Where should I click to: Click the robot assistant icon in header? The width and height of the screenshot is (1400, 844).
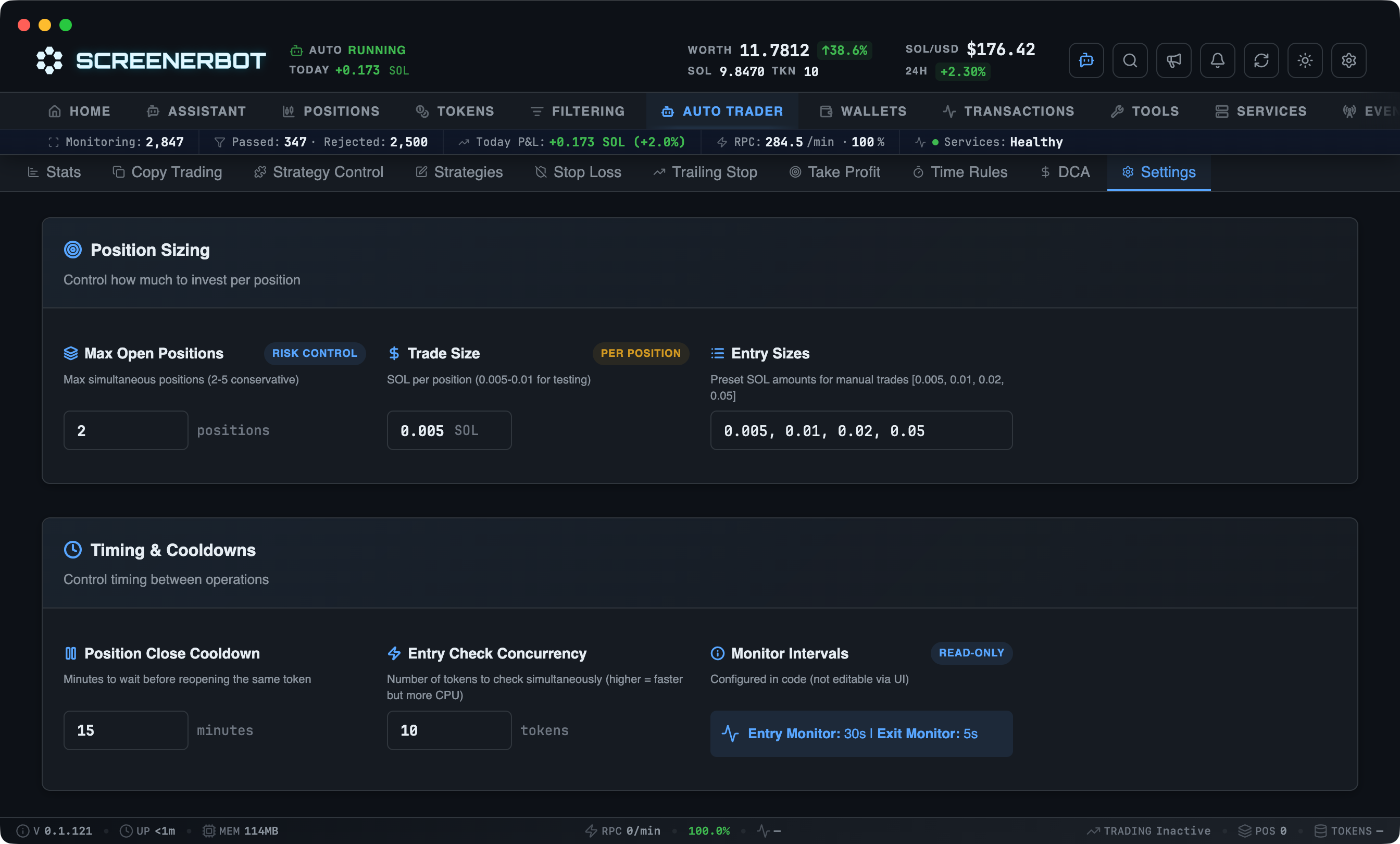point(1086,60)
